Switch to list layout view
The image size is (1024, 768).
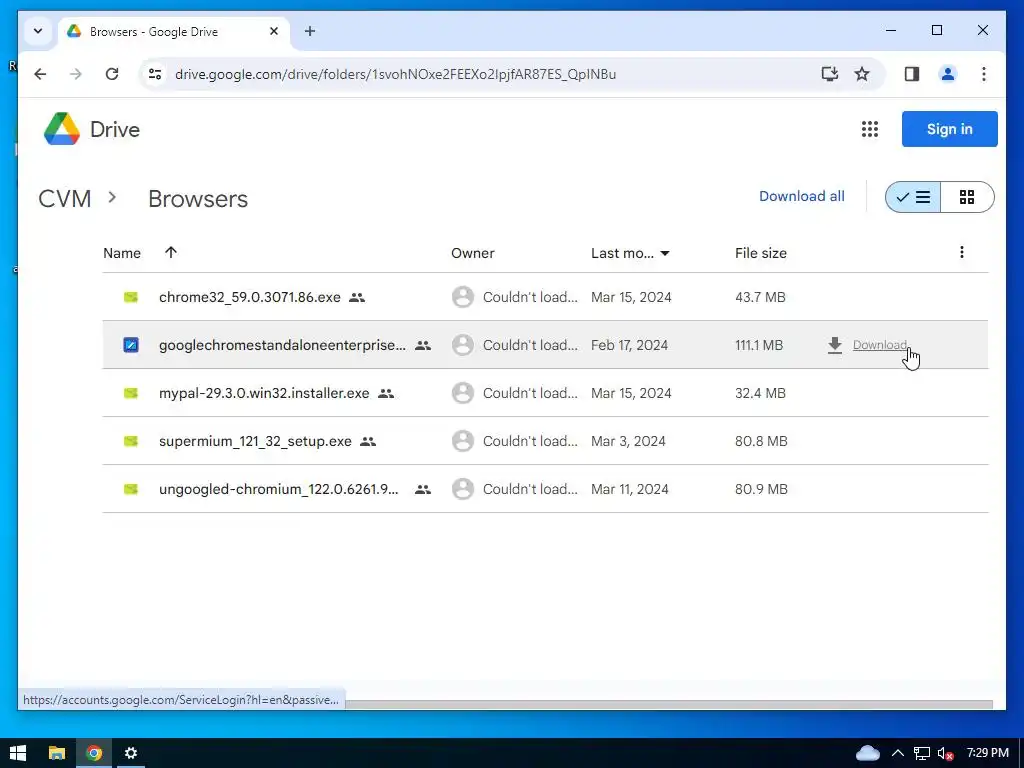[913, 197]
